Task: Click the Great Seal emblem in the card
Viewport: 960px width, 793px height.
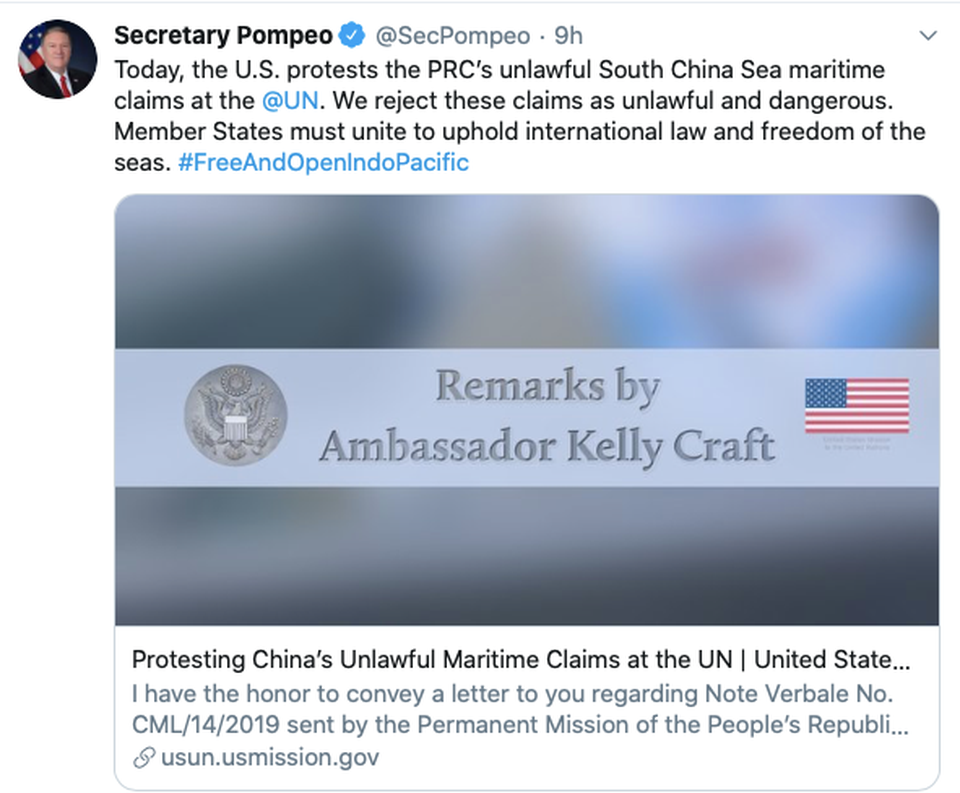Action: (236, 413)
